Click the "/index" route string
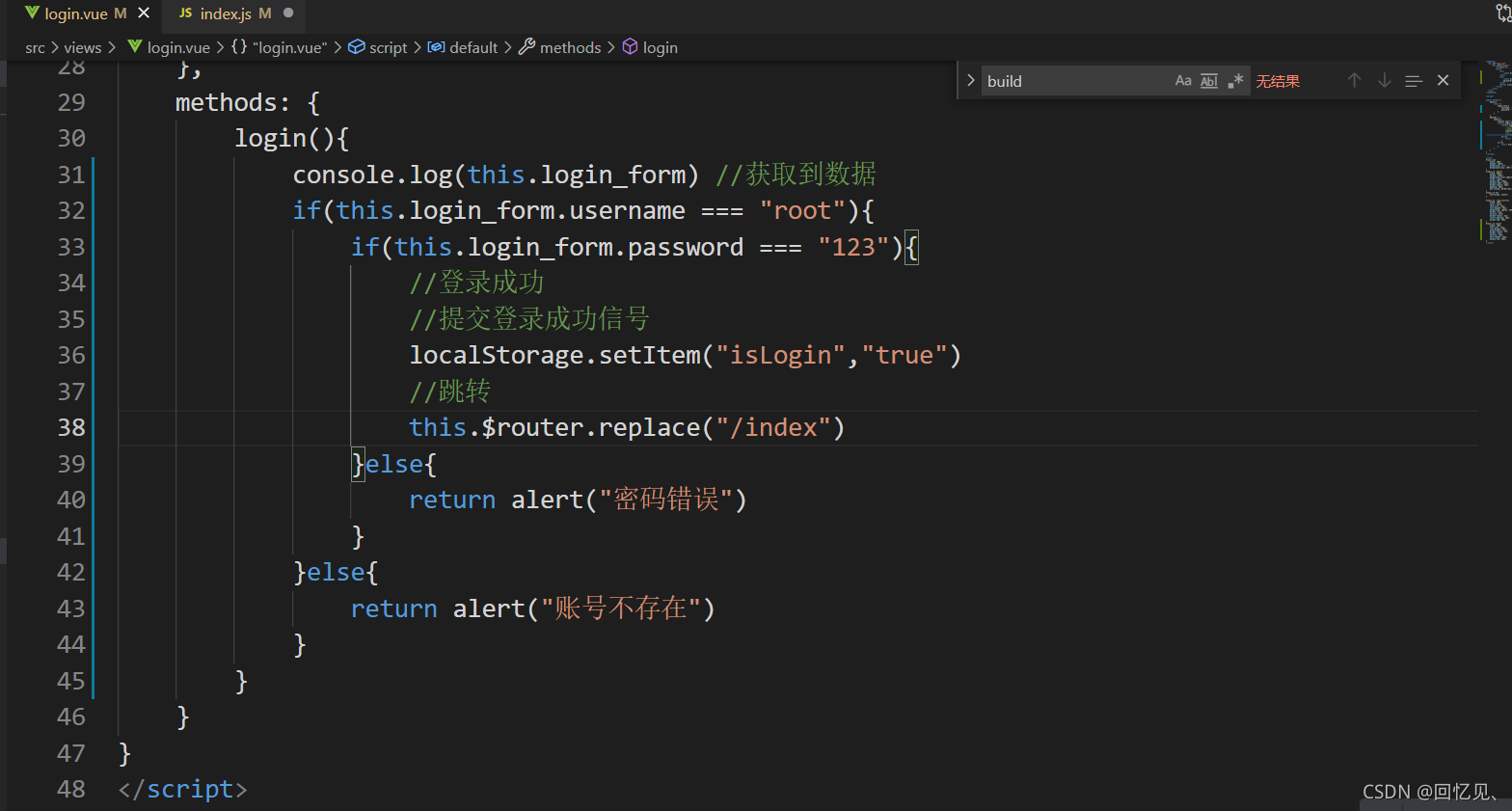 pyautogui.click(x=773, y=427)
